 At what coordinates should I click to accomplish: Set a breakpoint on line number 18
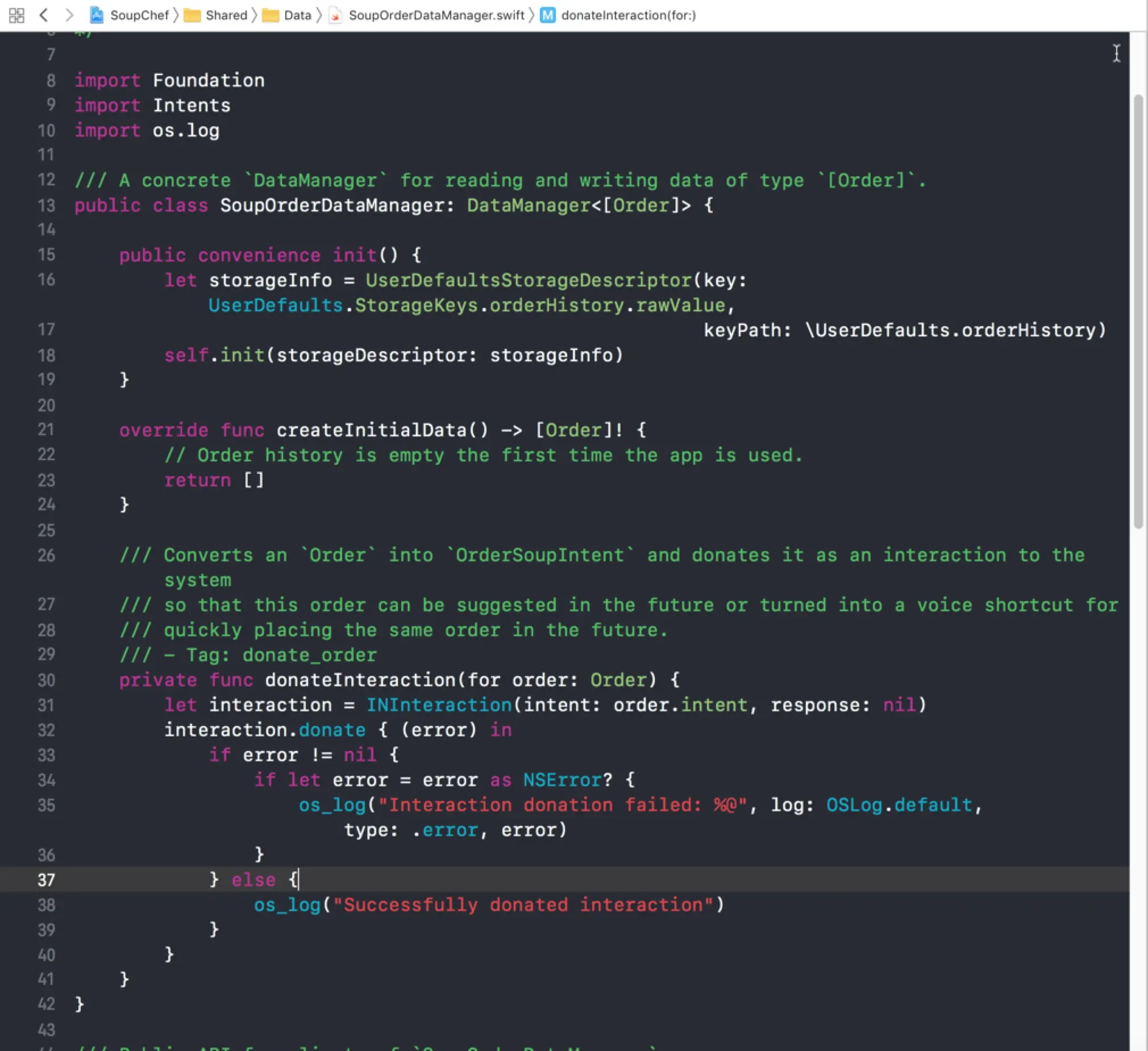click(46, 355)
